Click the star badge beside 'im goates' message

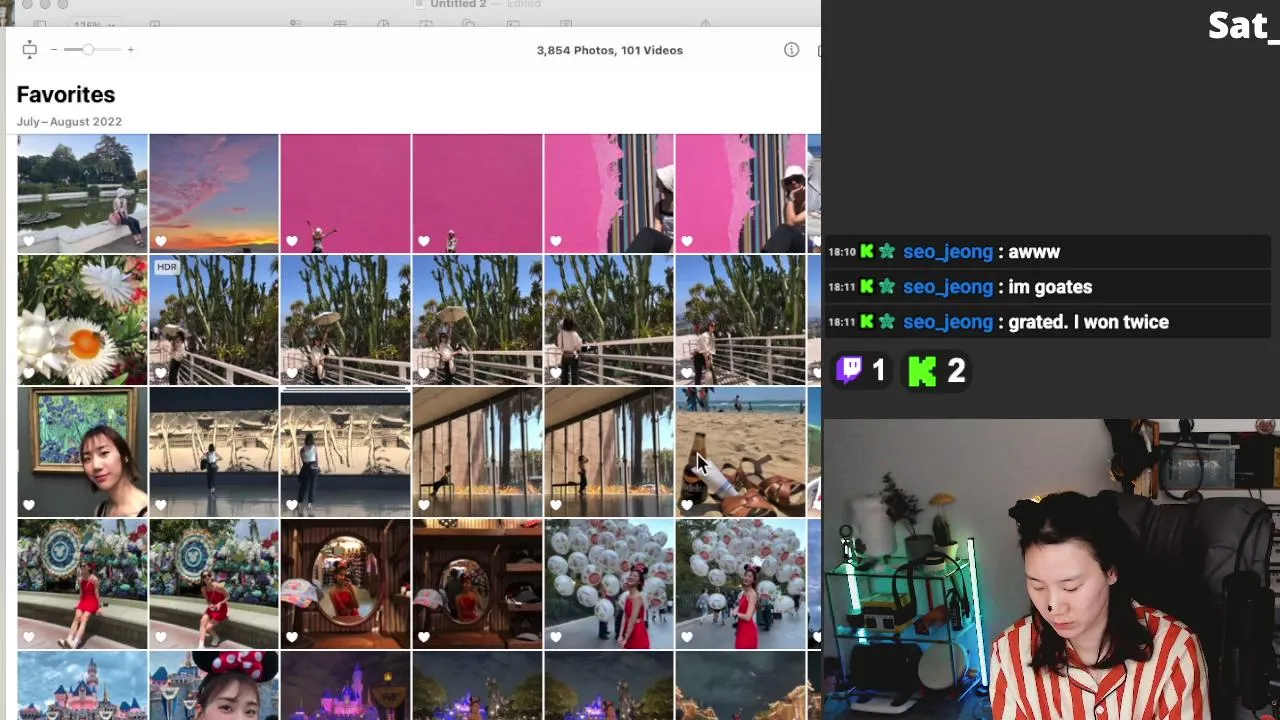[887, 287]
